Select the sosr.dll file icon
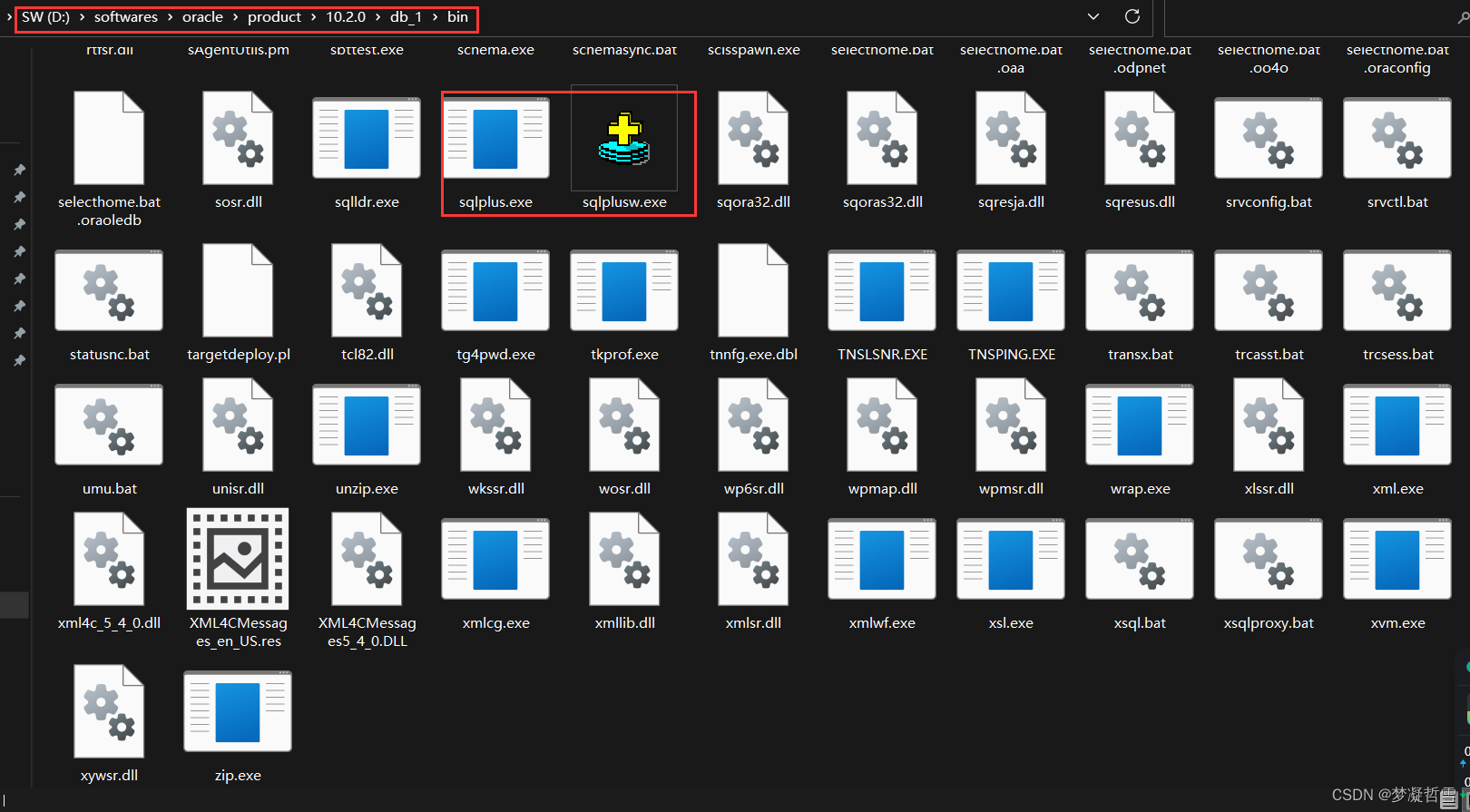The image size is (1470, 812). (238, 139)
